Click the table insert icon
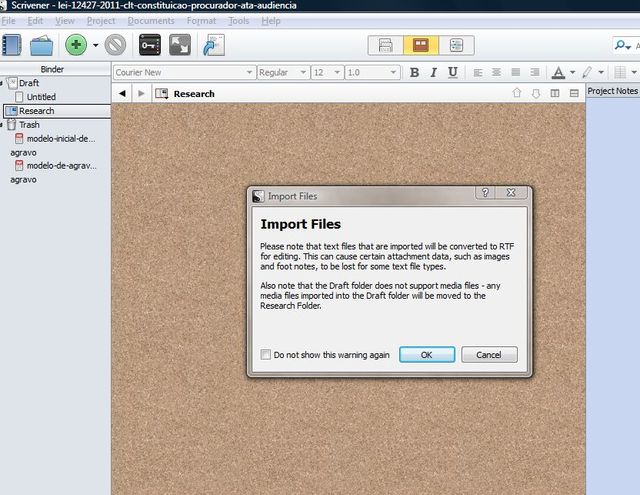 [x=620, y=73]
